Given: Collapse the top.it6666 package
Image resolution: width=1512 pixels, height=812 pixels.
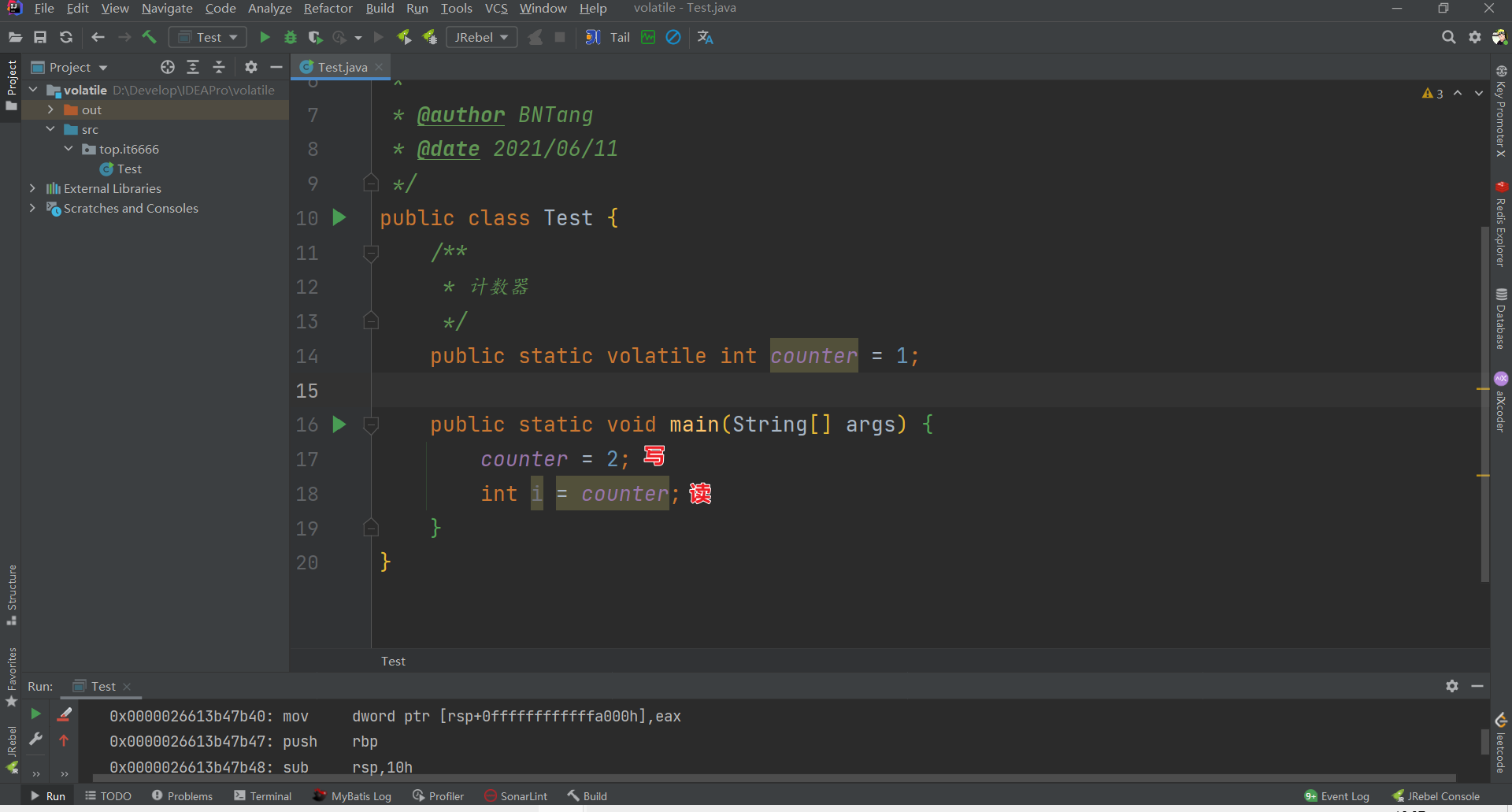Looking at the screenshot, I should pos(69,149).
